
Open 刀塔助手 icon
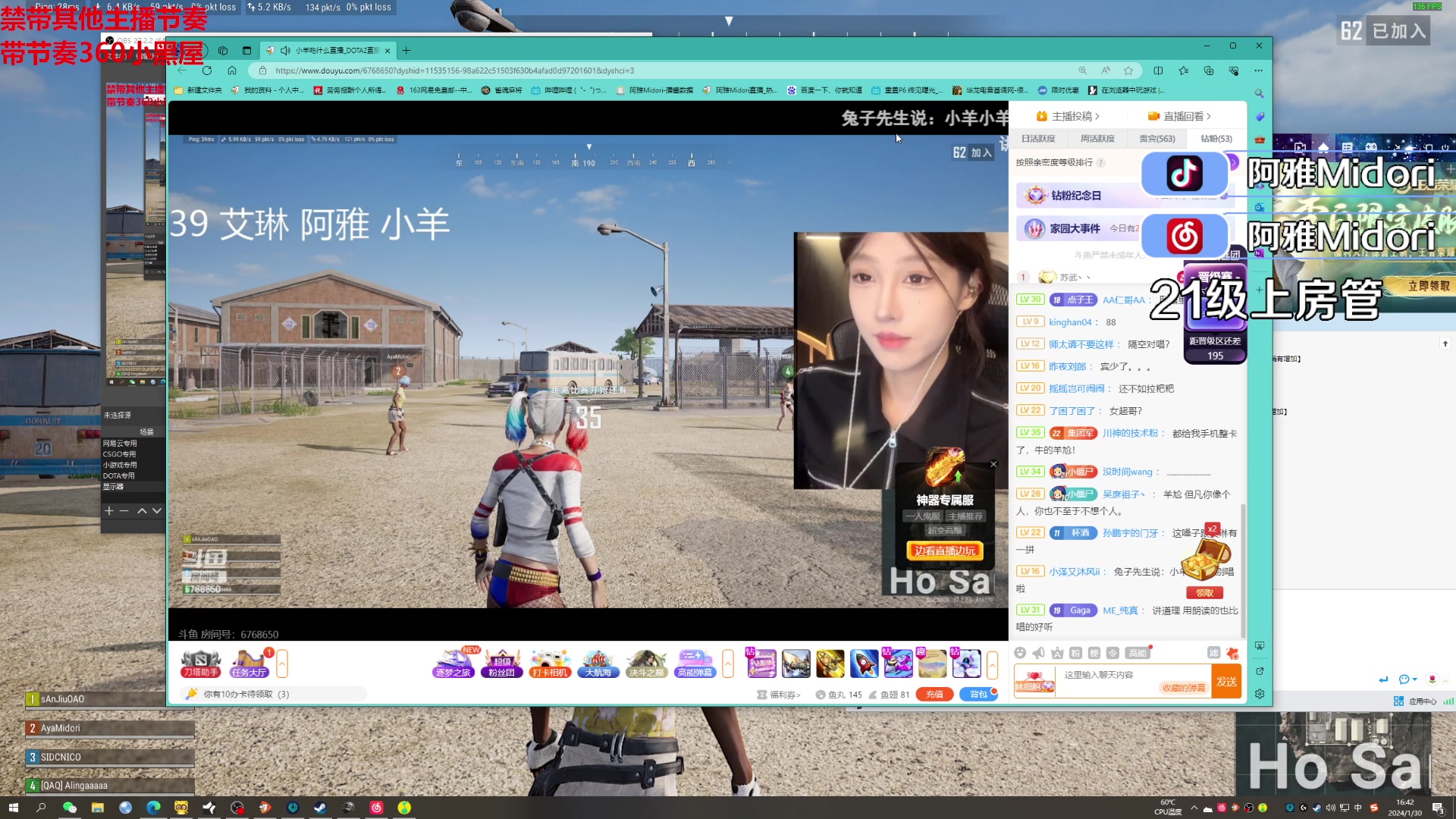point(201,664)
